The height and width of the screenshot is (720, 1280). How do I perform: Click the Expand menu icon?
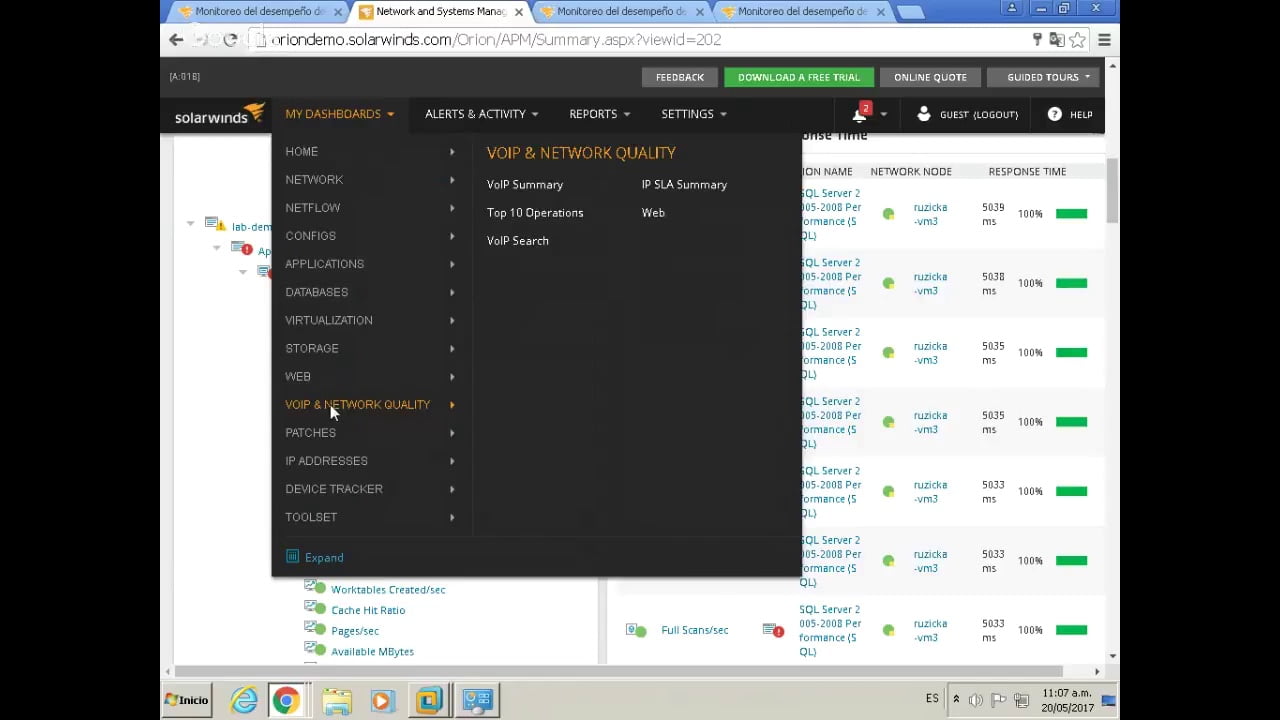(x=292, y=557)
